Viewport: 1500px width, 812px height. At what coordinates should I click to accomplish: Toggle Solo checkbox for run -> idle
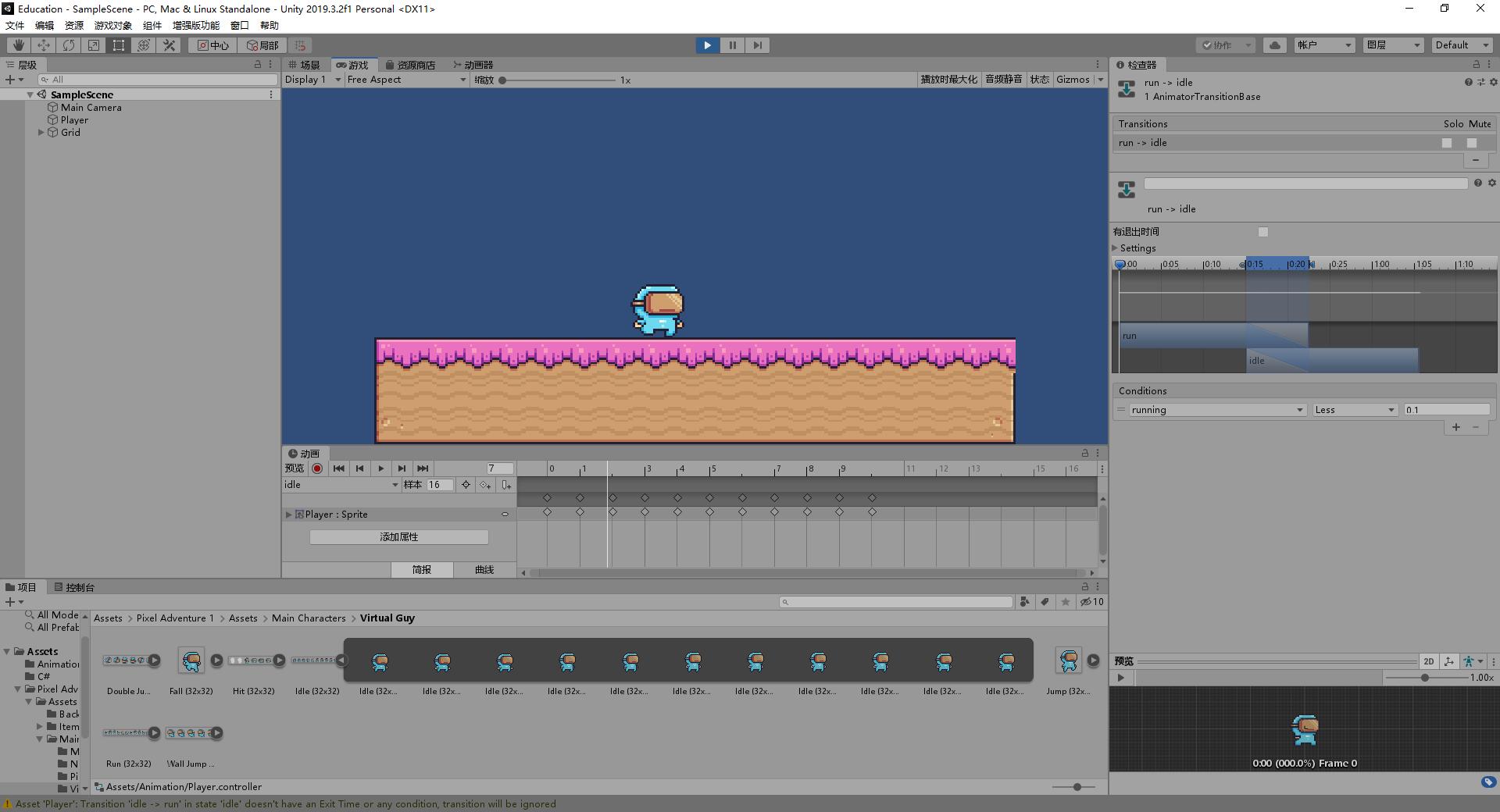point(1447,143)
